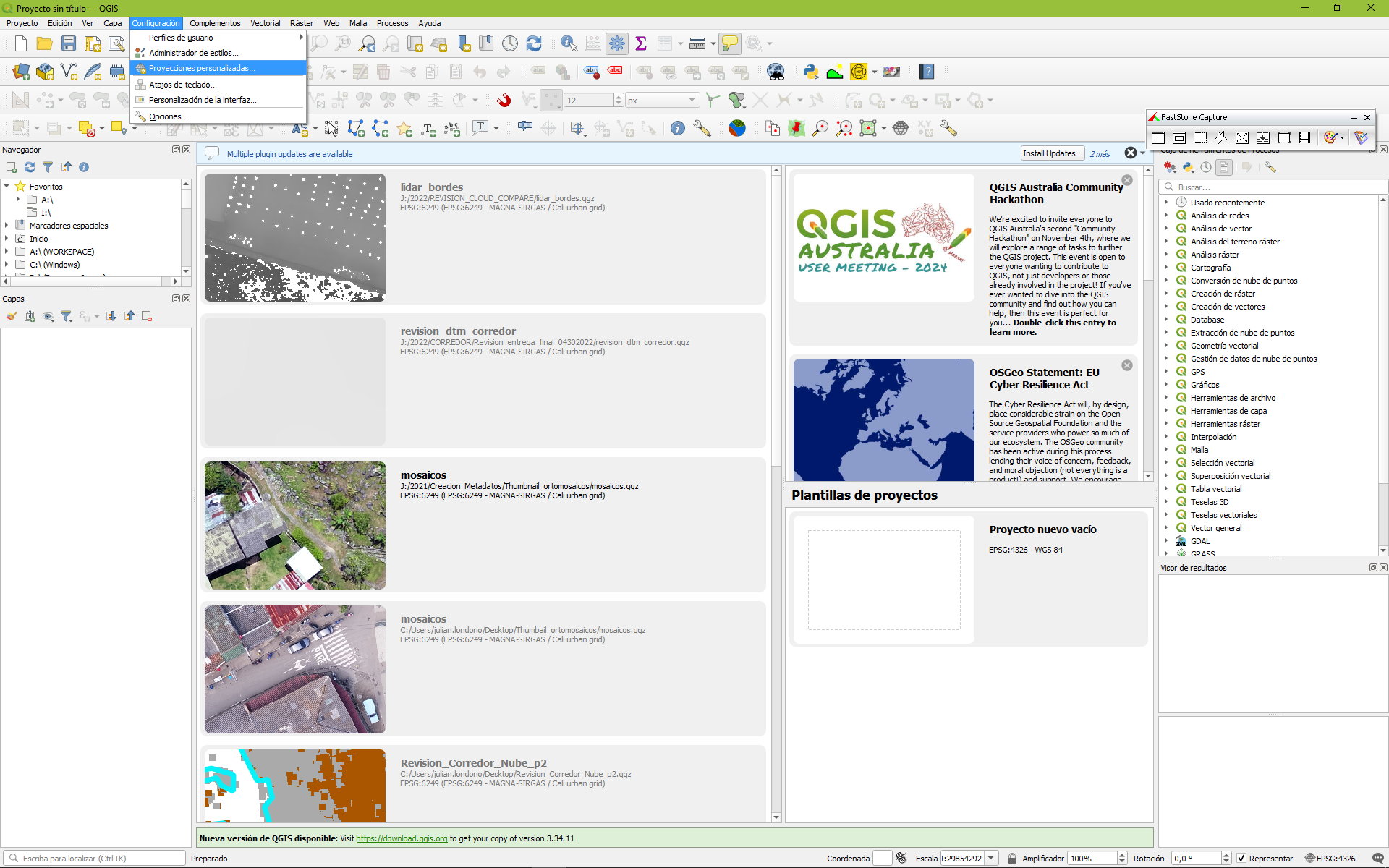Viewport: 1389px width, 868px height.
Task: Select Opciones in Configuración menu
Action: pos(218,116)
